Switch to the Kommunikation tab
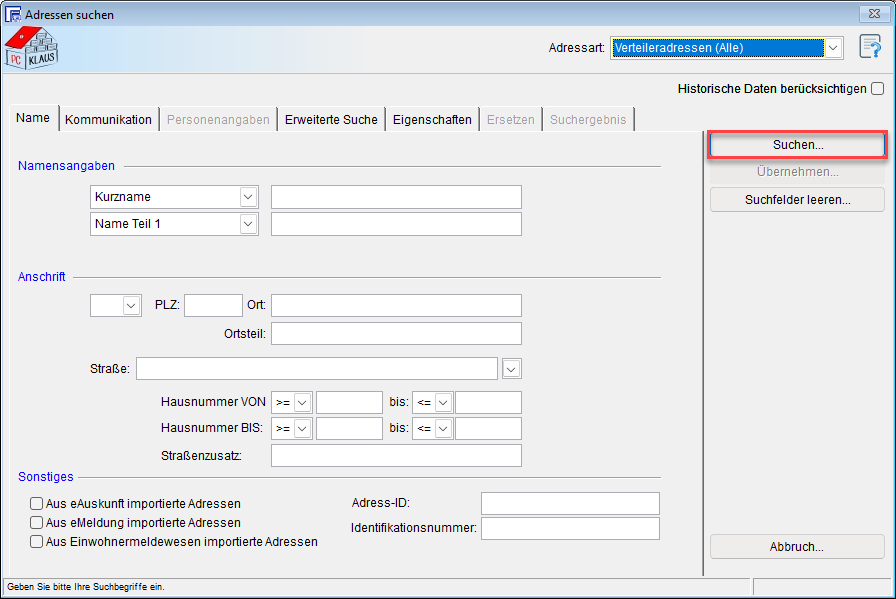This screenshot has height=599, width=896. coord(108,120)
